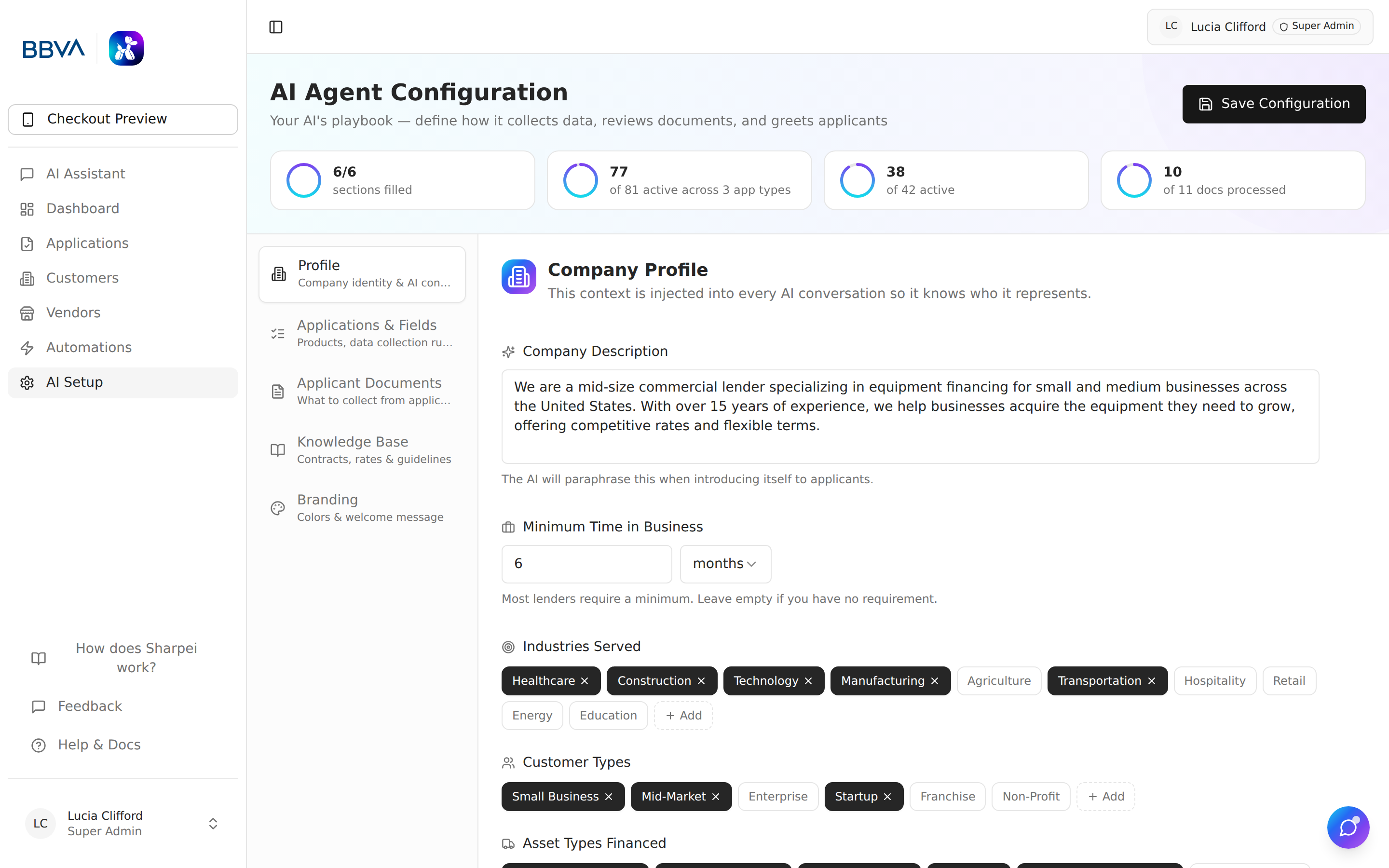
Task: Go to the Dashboard page
Action: (x=82, y=208)
